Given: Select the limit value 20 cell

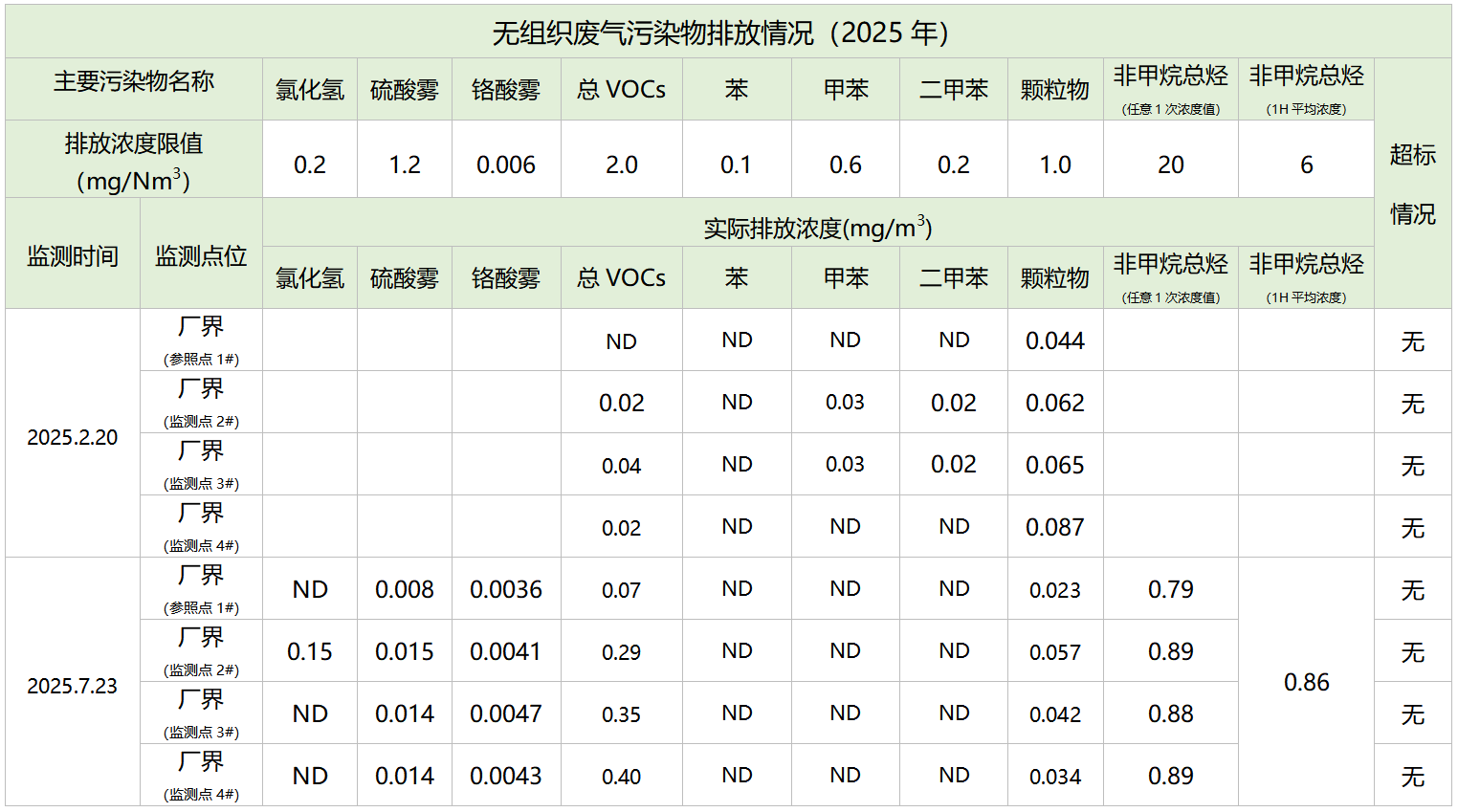Looking at the screenshot, I should click(1170, 165).
